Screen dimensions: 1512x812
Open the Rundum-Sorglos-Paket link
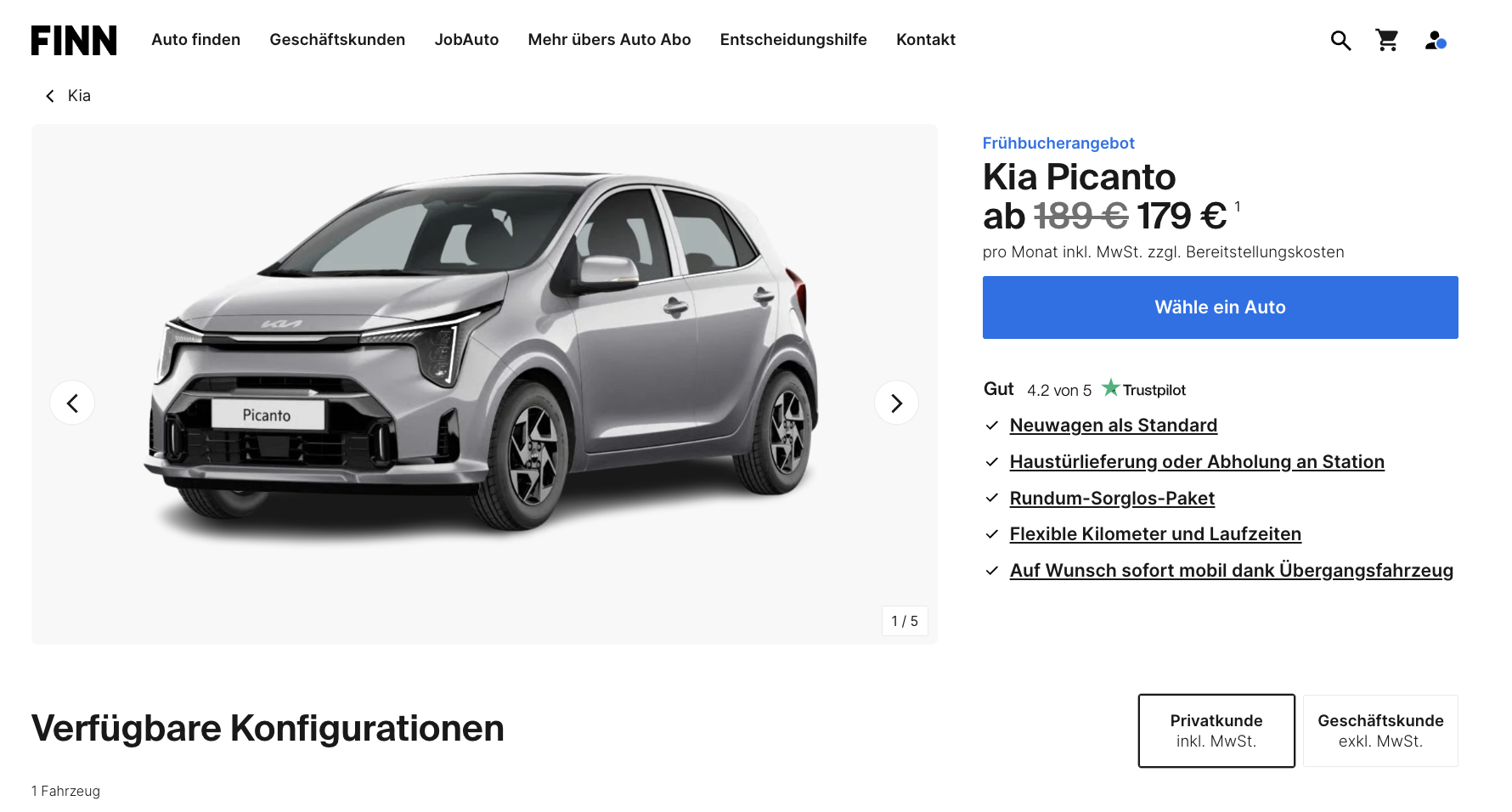[x=1112, y=499]
